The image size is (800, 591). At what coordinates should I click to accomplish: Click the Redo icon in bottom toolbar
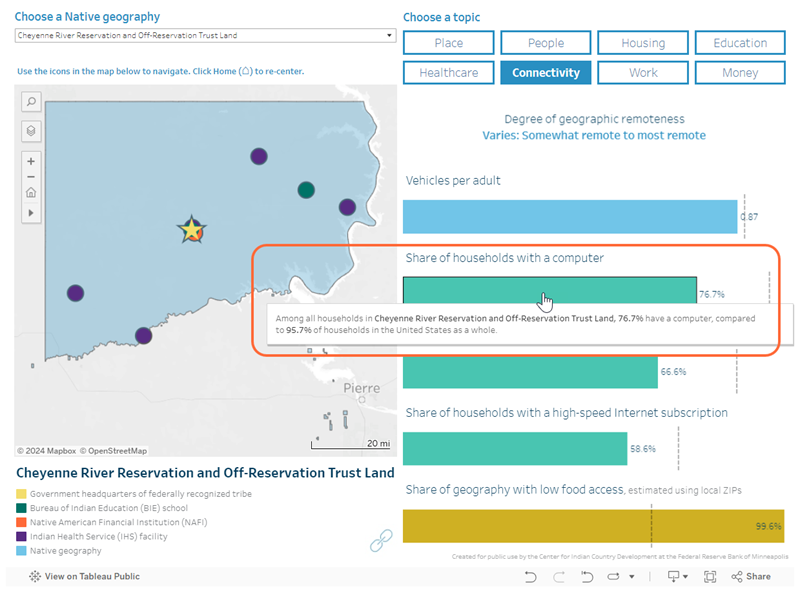coord(559,576)
